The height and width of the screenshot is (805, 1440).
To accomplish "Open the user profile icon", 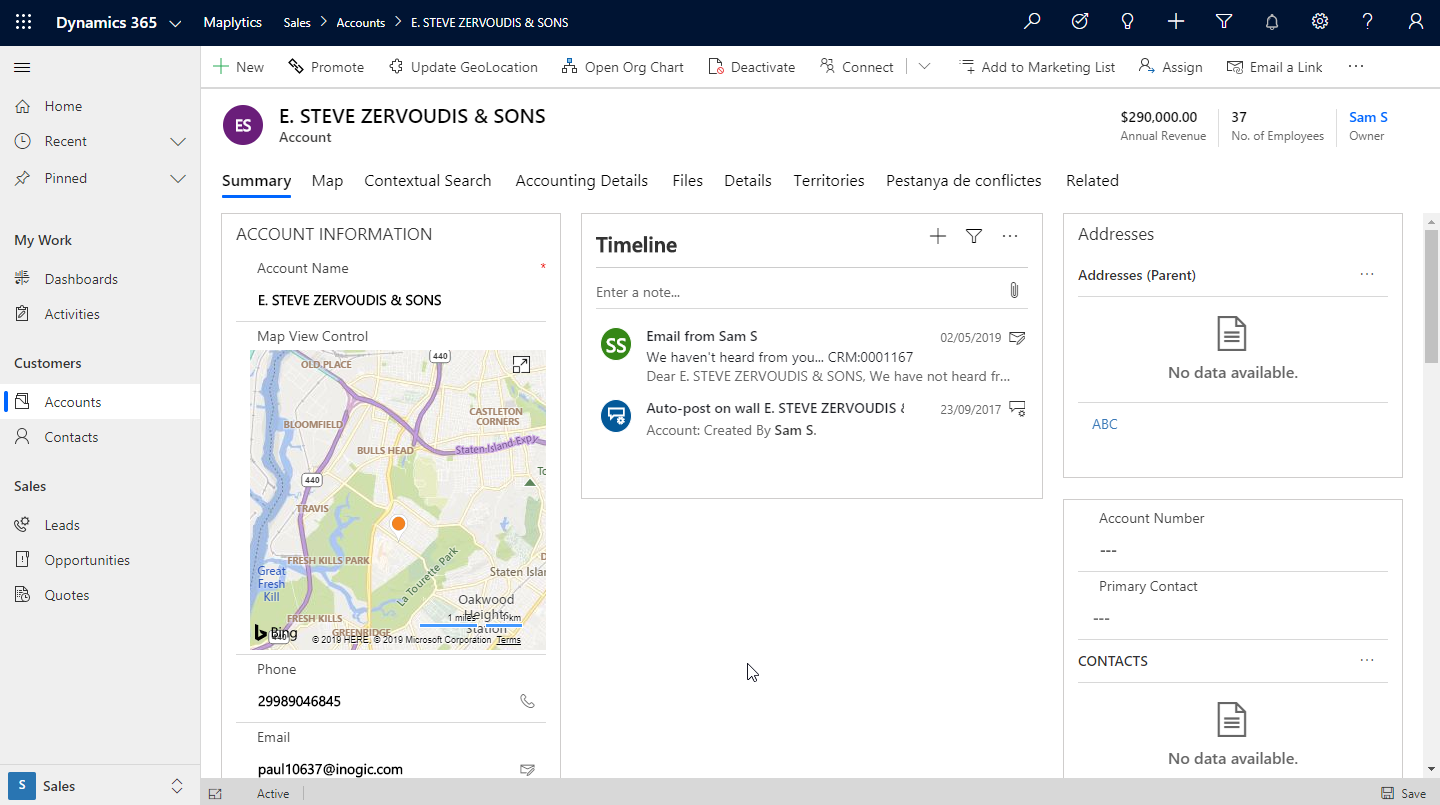I will [x=1416, y=22].
